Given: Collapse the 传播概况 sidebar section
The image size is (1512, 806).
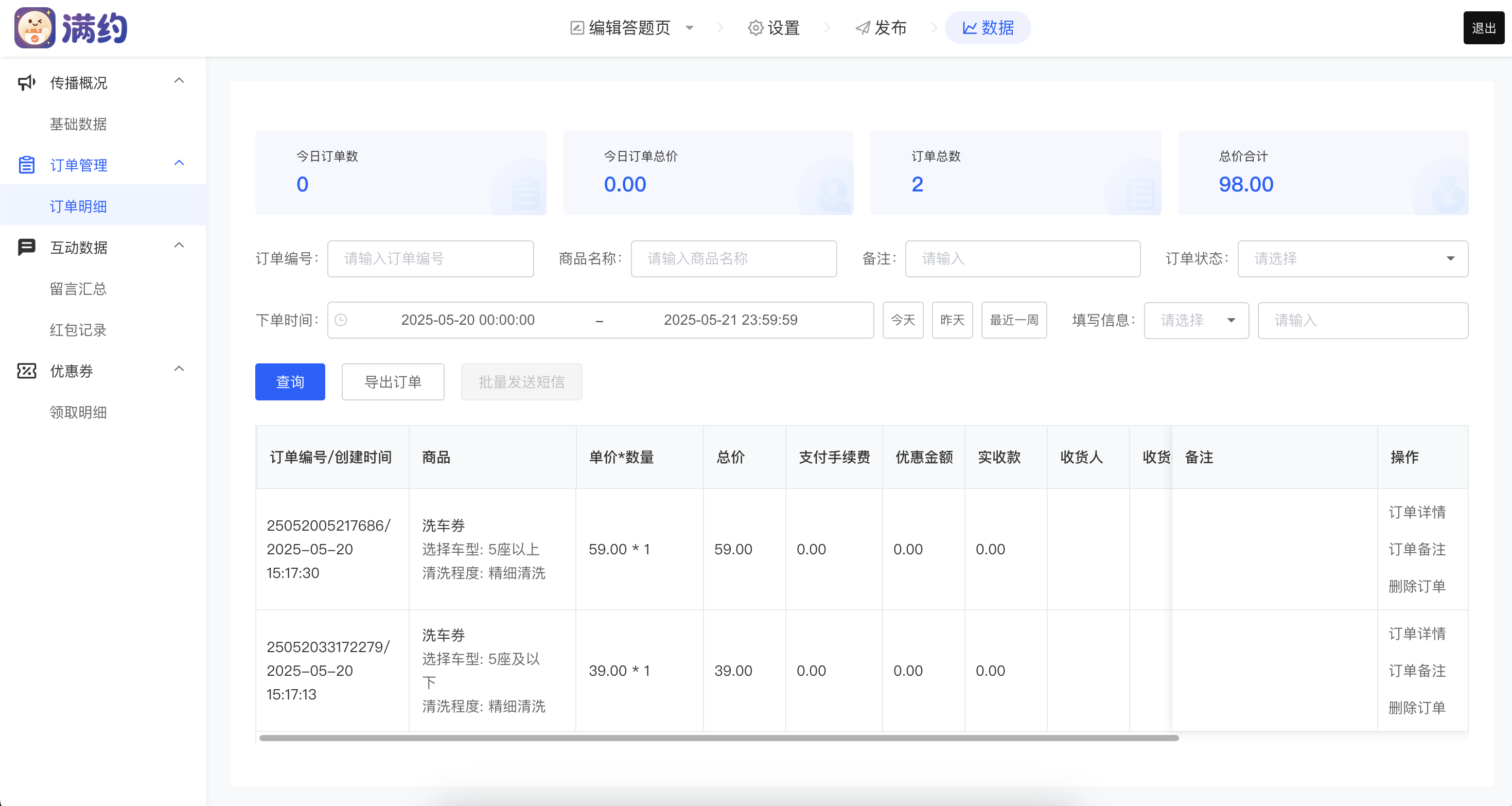Looking at the screenshot, I should 179,81.
